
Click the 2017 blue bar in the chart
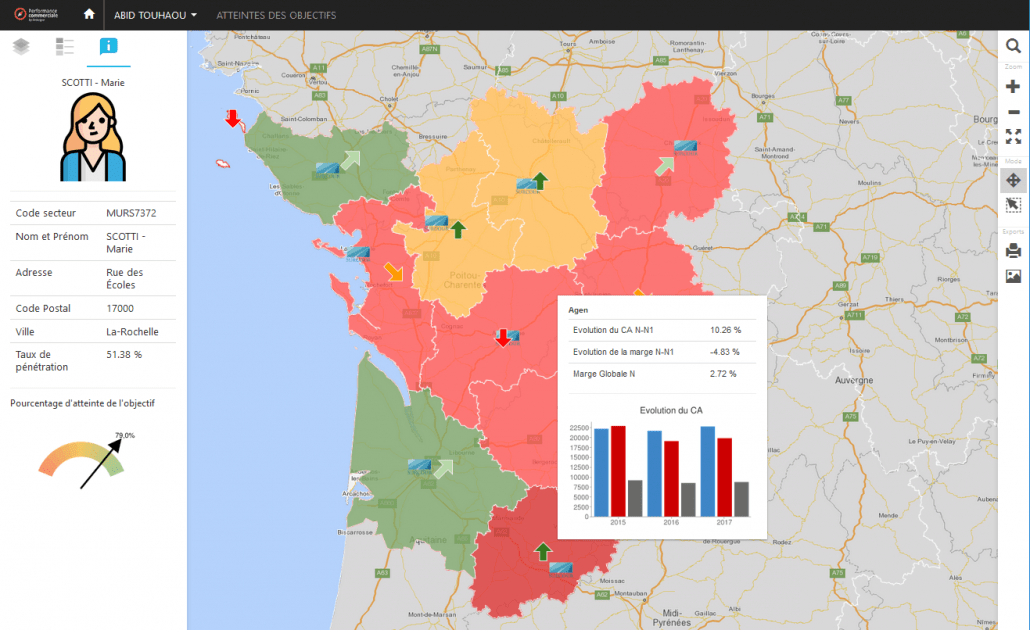point(708,471)
